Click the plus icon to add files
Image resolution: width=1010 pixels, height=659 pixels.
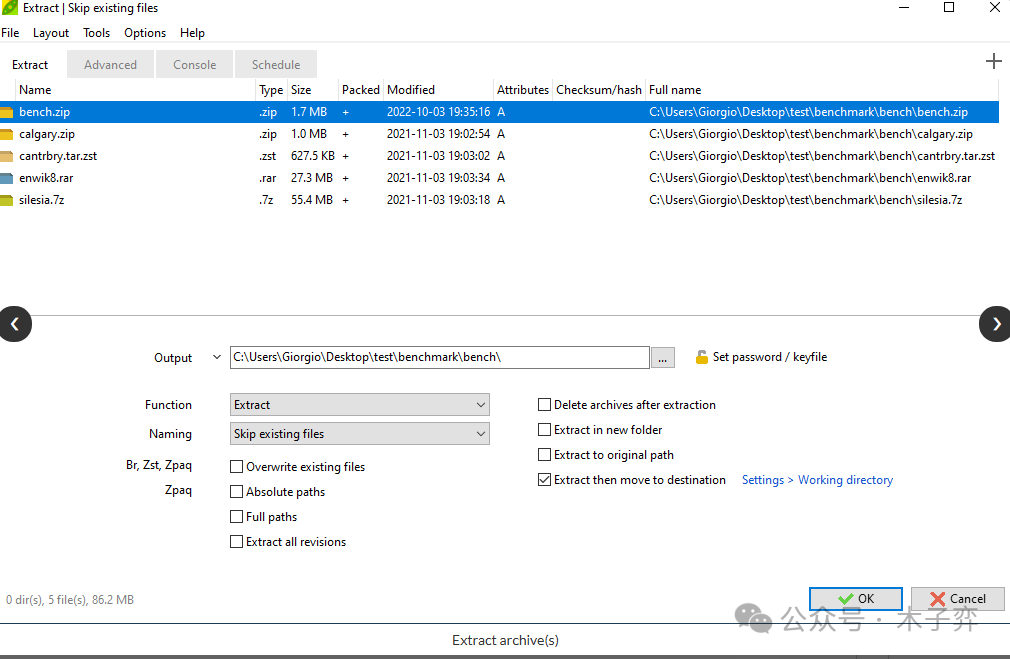pyautogui.click(x=993, y=62)
